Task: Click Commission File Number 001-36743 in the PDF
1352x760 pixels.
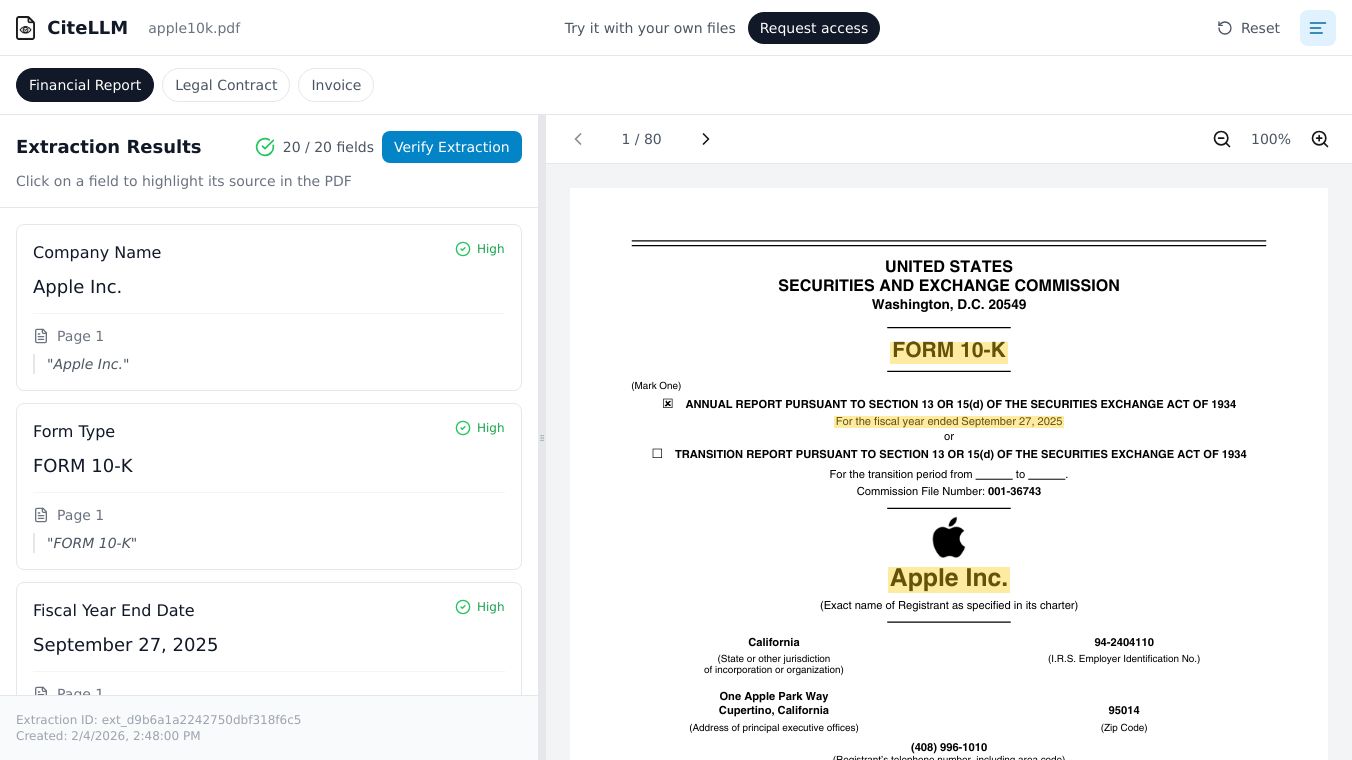Action: 949,491
